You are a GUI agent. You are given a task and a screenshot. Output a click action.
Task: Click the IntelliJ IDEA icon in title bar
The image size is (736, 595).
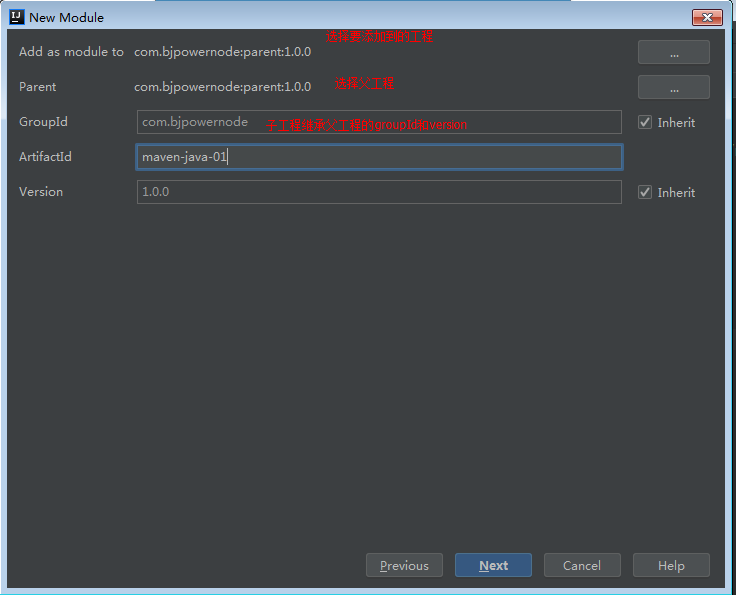pyautogui.click(x=16, y=17)
